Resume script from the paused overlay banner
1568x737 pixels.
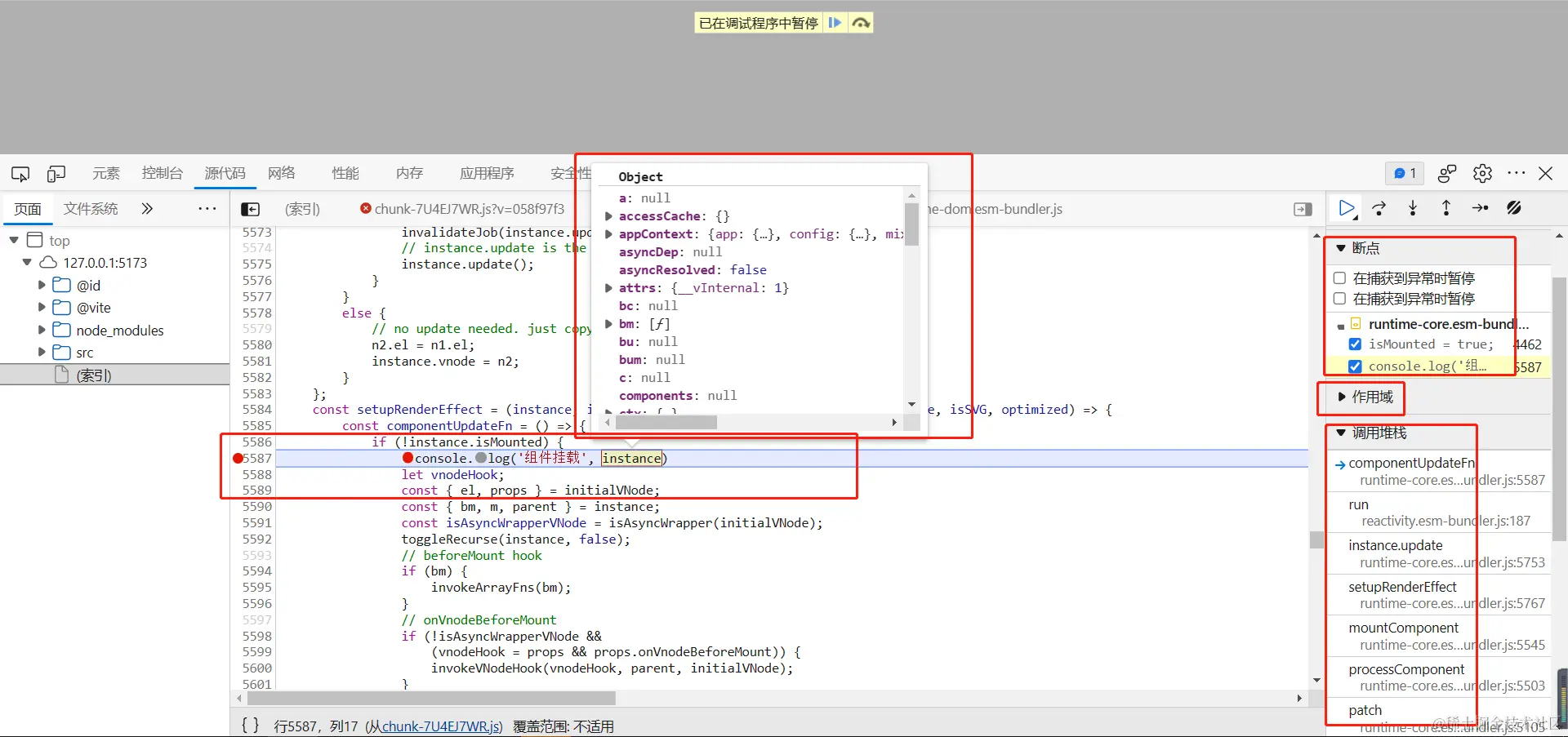click(x=835, y=23)
